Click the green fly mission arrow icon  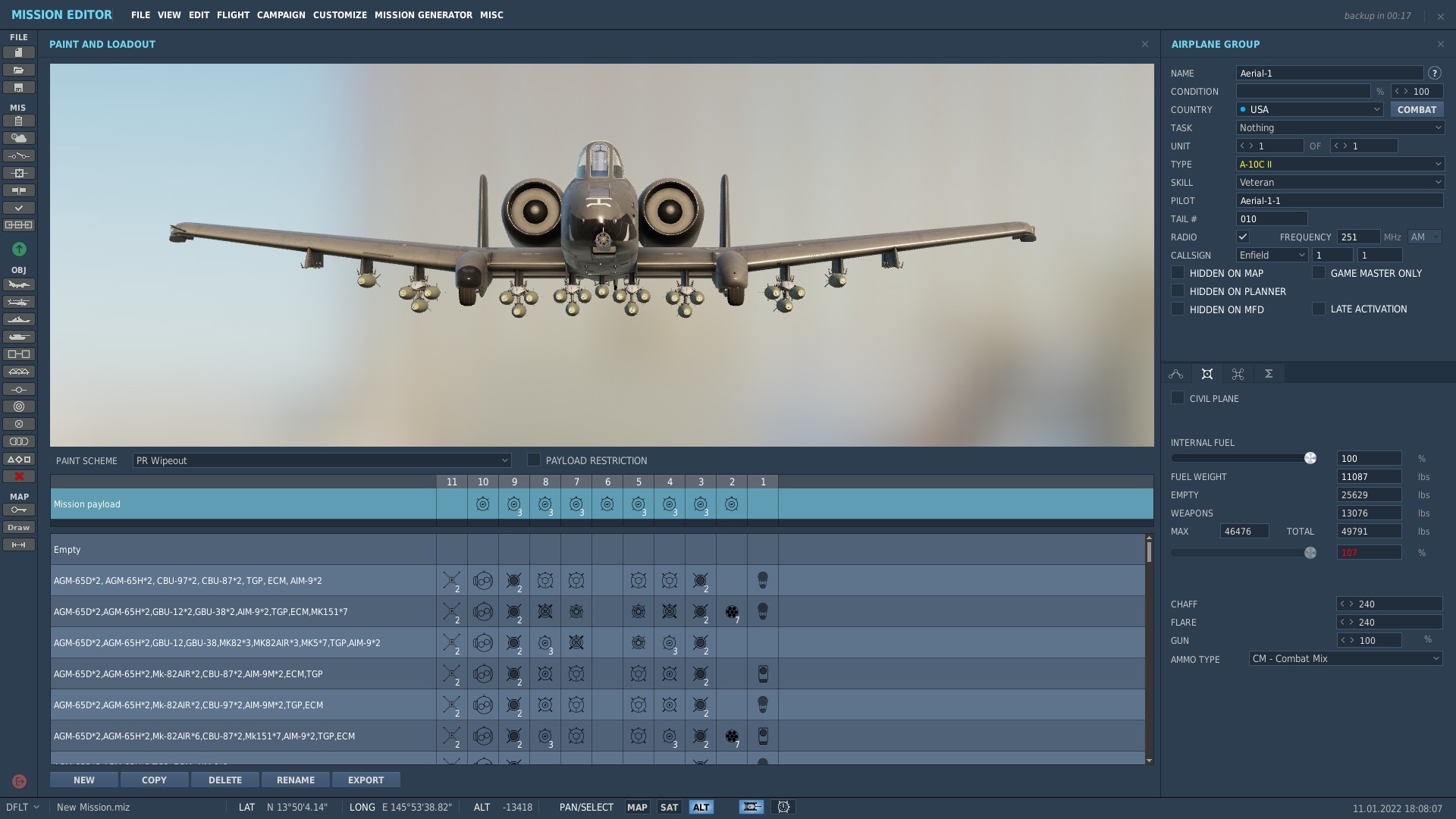tap(19, 249)
